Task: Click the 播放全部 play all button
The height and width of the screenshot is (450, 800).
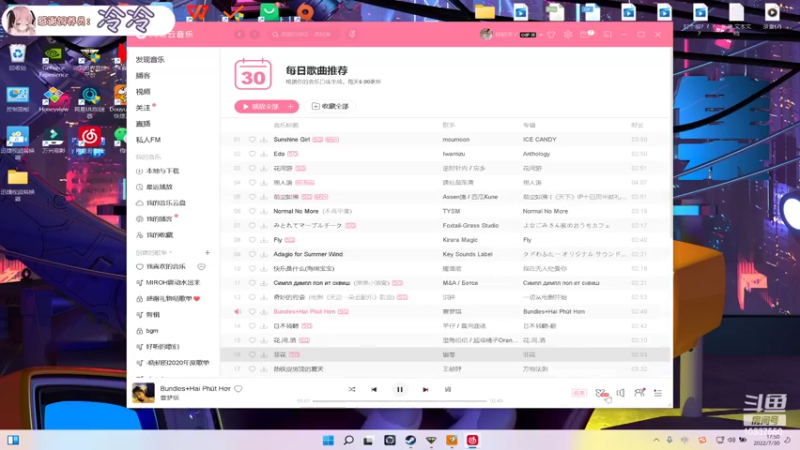Action: 260,106
